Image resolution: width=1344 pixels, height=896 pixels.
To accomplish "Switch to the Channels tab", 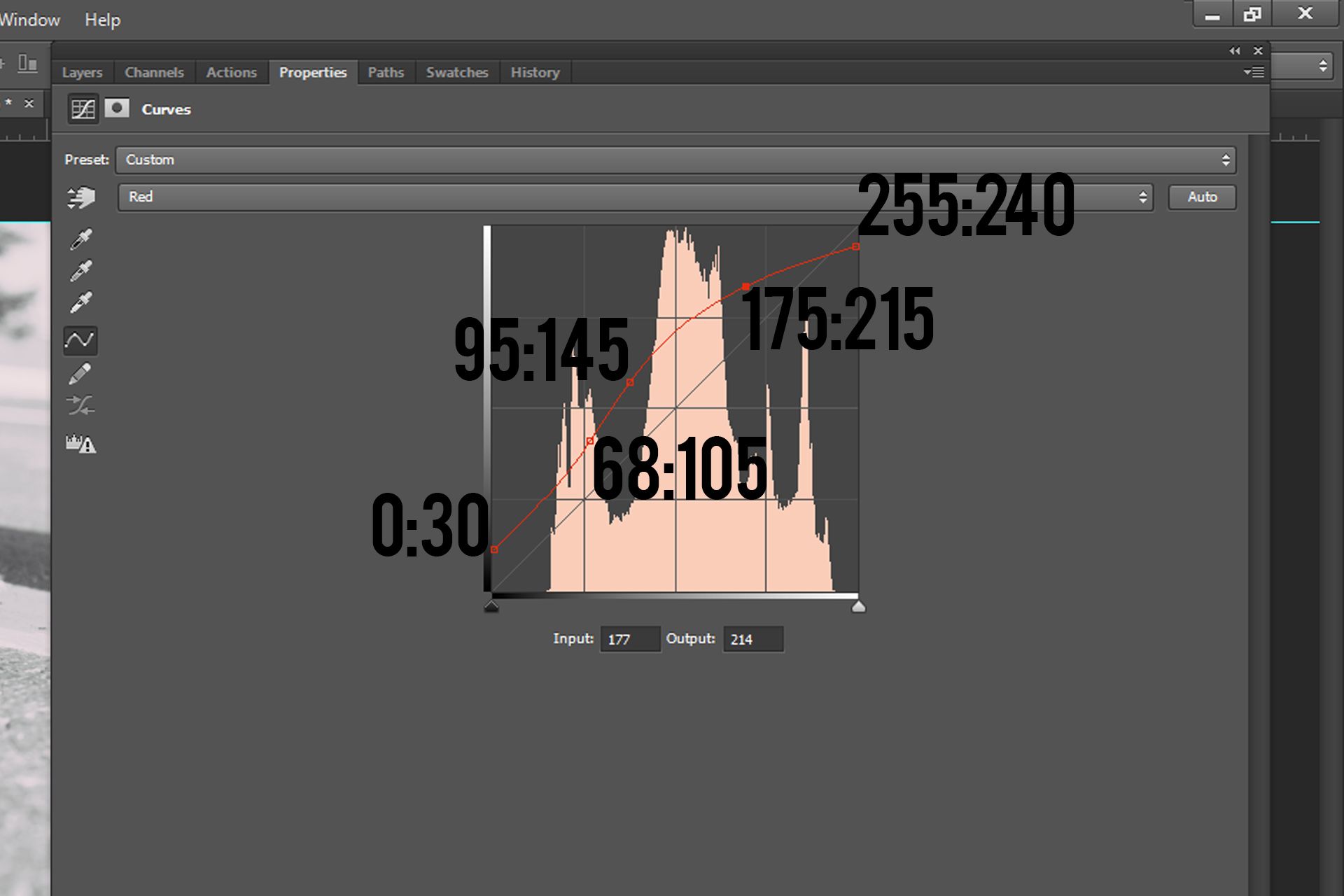I will click(x=153, y=72).
